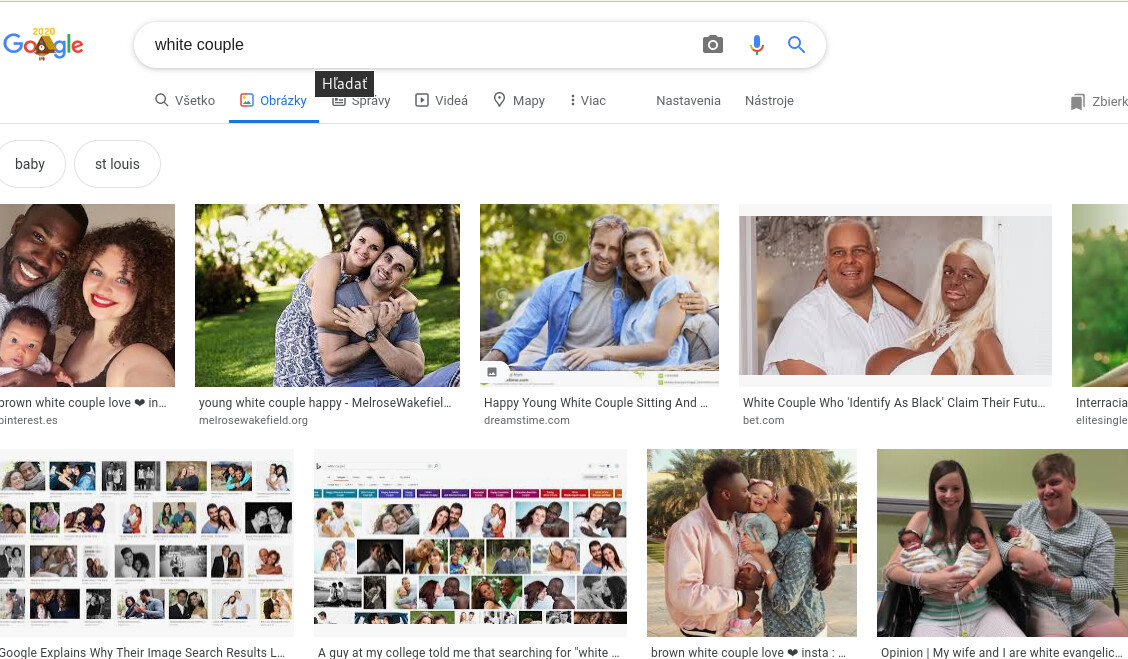Open the Videá results tab
1128x659 pixels.
click(441, 101)
